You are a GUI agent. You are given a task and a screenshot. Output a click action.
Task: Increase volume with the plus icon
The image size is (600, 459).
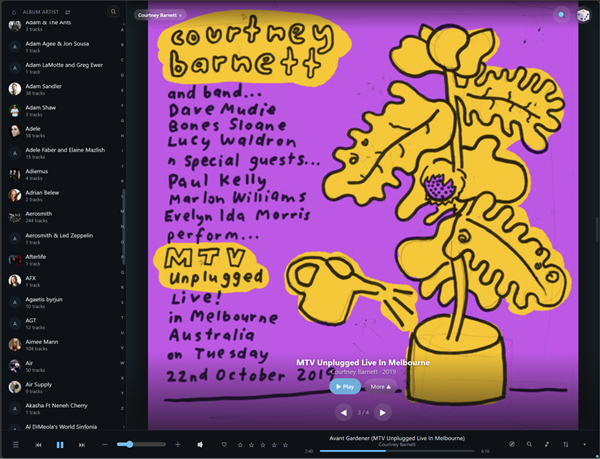click(x=178, y=444)
